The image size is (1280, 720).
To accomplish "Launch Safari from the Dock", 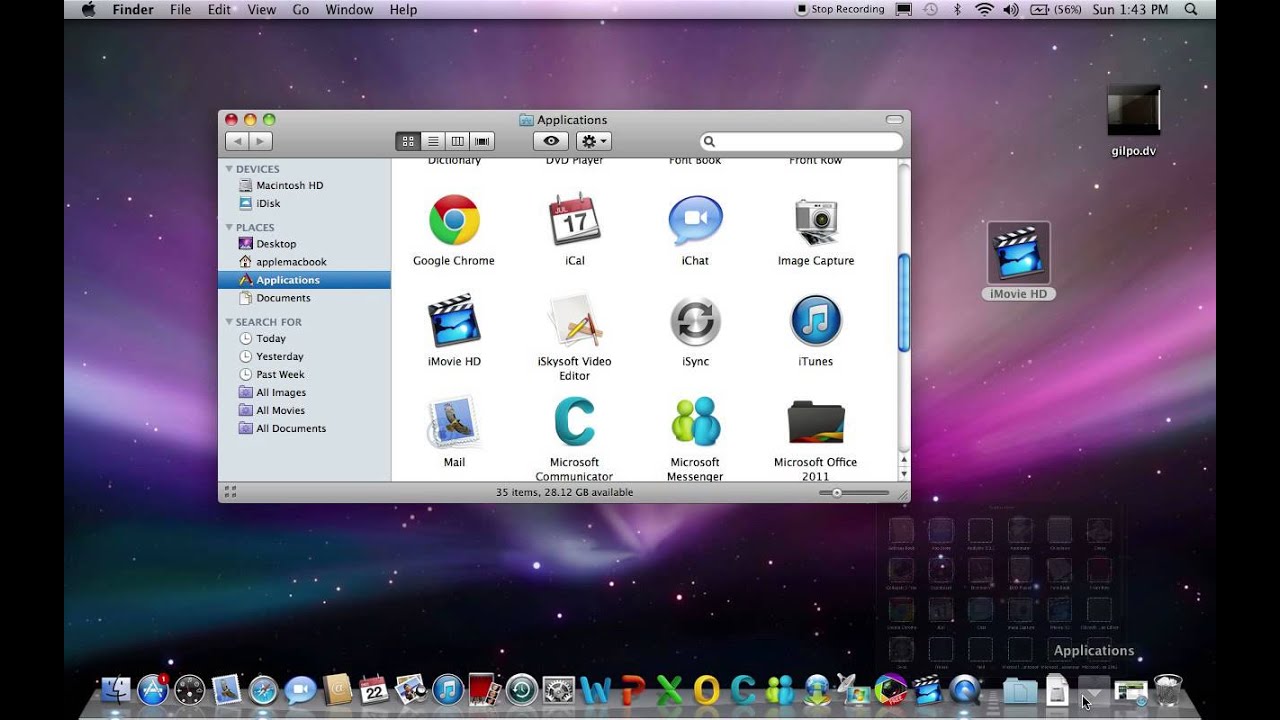I will pyautogui.click(x=263, y=689).
